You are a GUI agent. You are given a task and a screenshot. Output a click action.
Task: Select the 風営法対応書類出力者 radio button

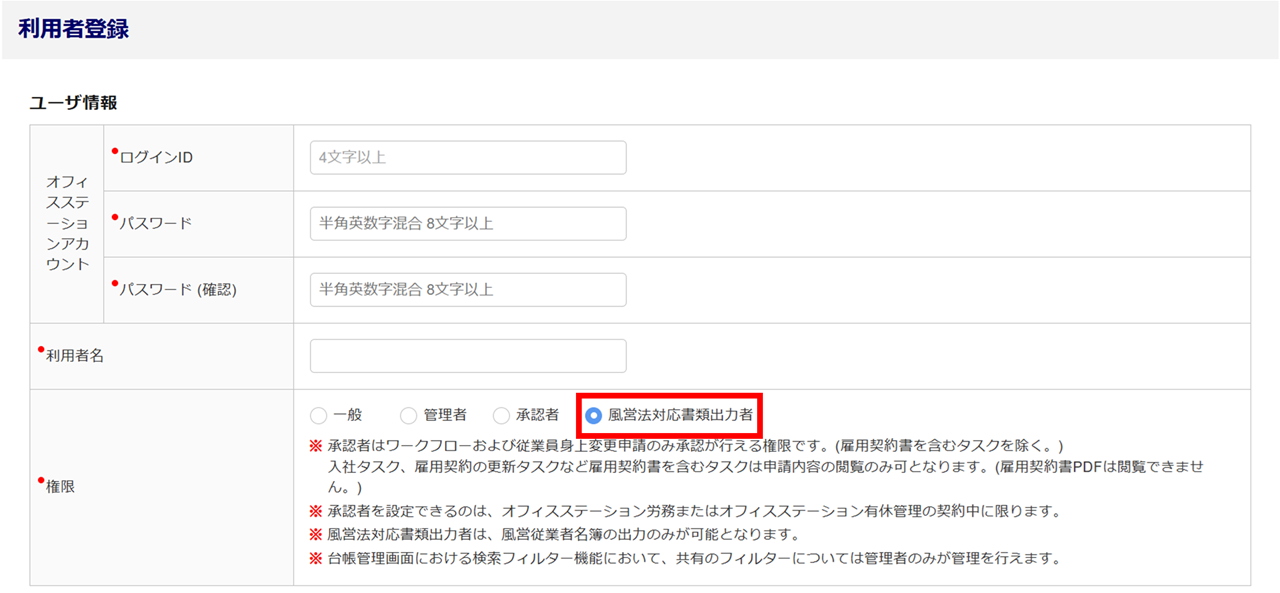[x=594, y=415]
